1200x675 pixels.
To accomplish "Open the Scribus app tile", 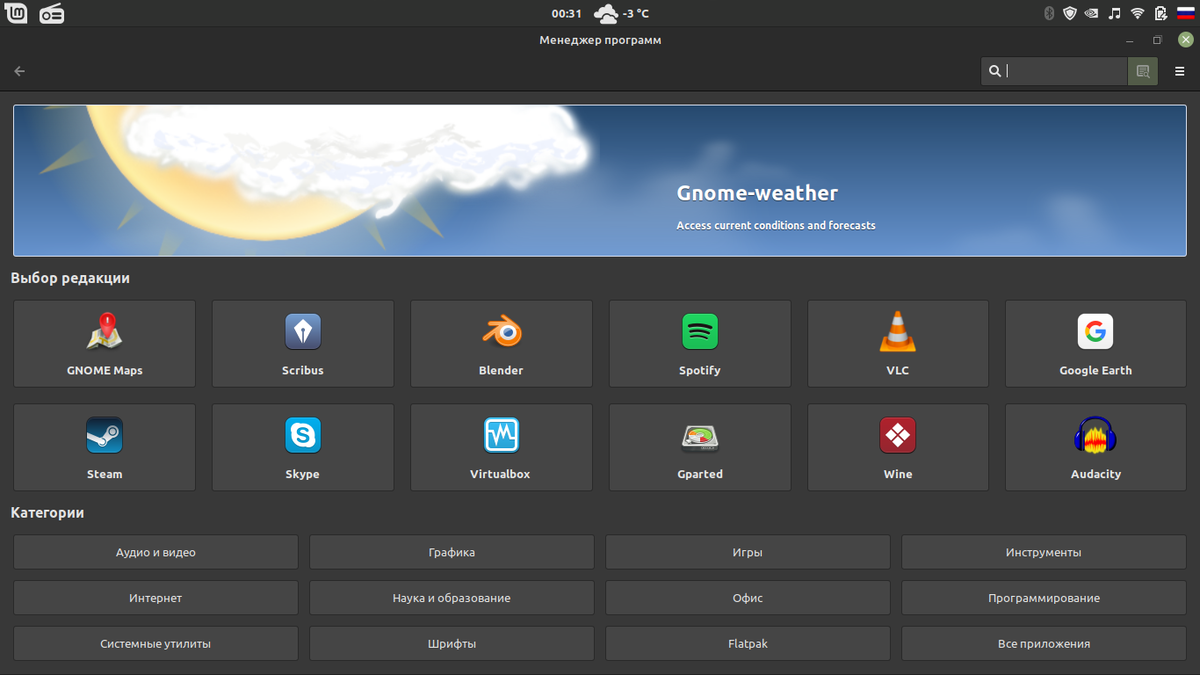I will pyautogui.click(x=302, y=343).
